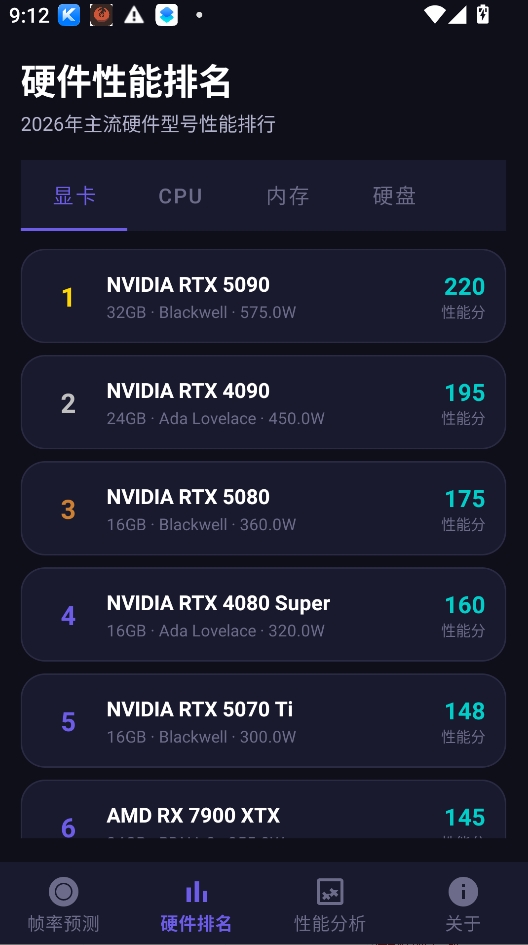Screen dimensions: 528x945
Task: Select the NVIDIA RTX 4090 entry
Action: tap(263, 402)
